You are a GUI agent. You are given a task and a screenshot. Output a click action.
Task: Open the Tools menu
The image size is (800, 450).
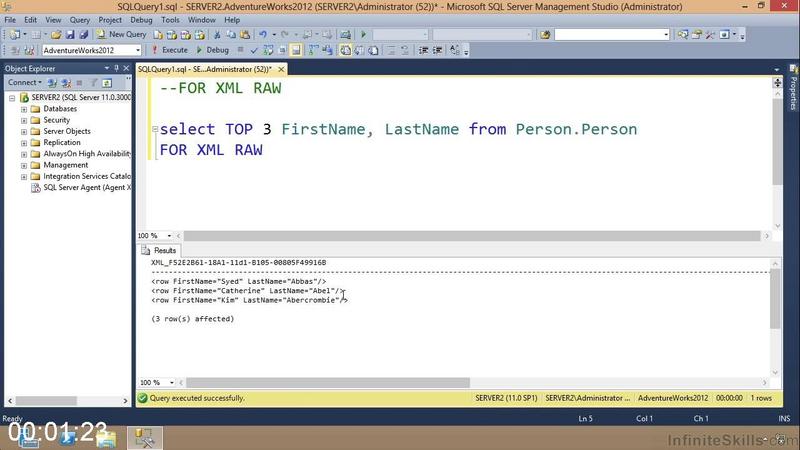tap(170, 20)
